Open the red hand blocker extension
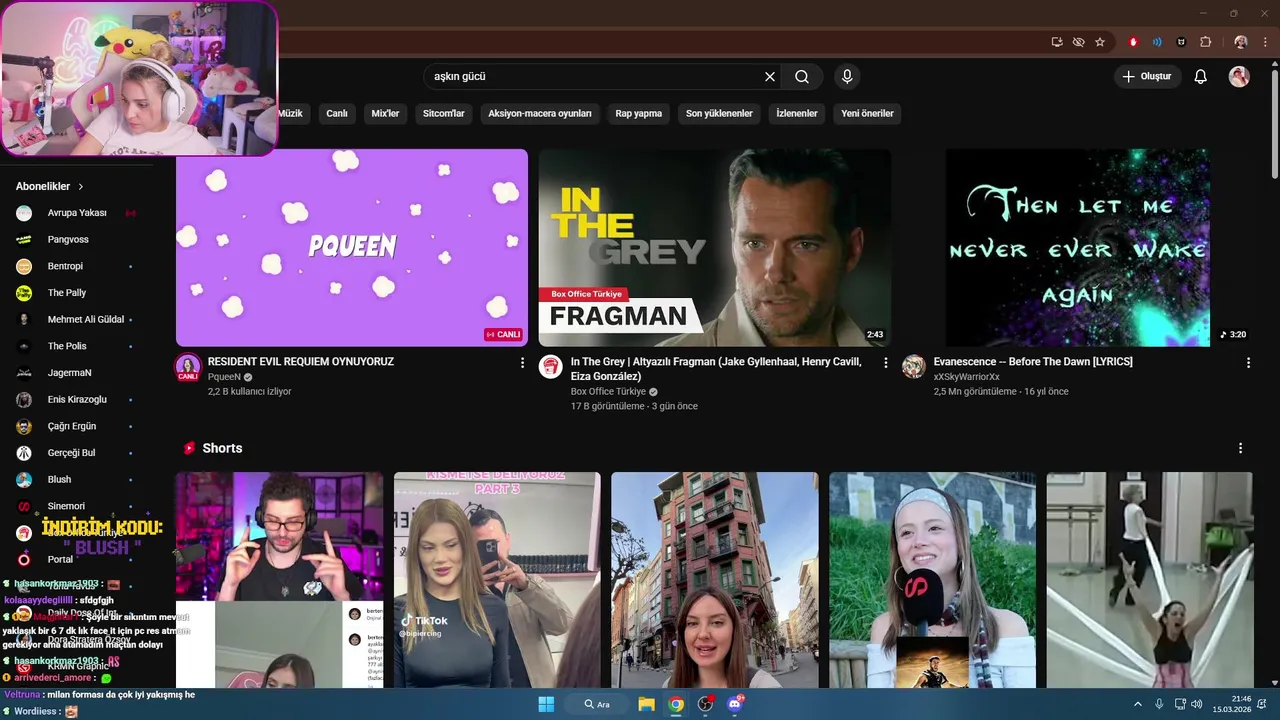This screenshot has width=1280, height=720. coord(1133,42)
